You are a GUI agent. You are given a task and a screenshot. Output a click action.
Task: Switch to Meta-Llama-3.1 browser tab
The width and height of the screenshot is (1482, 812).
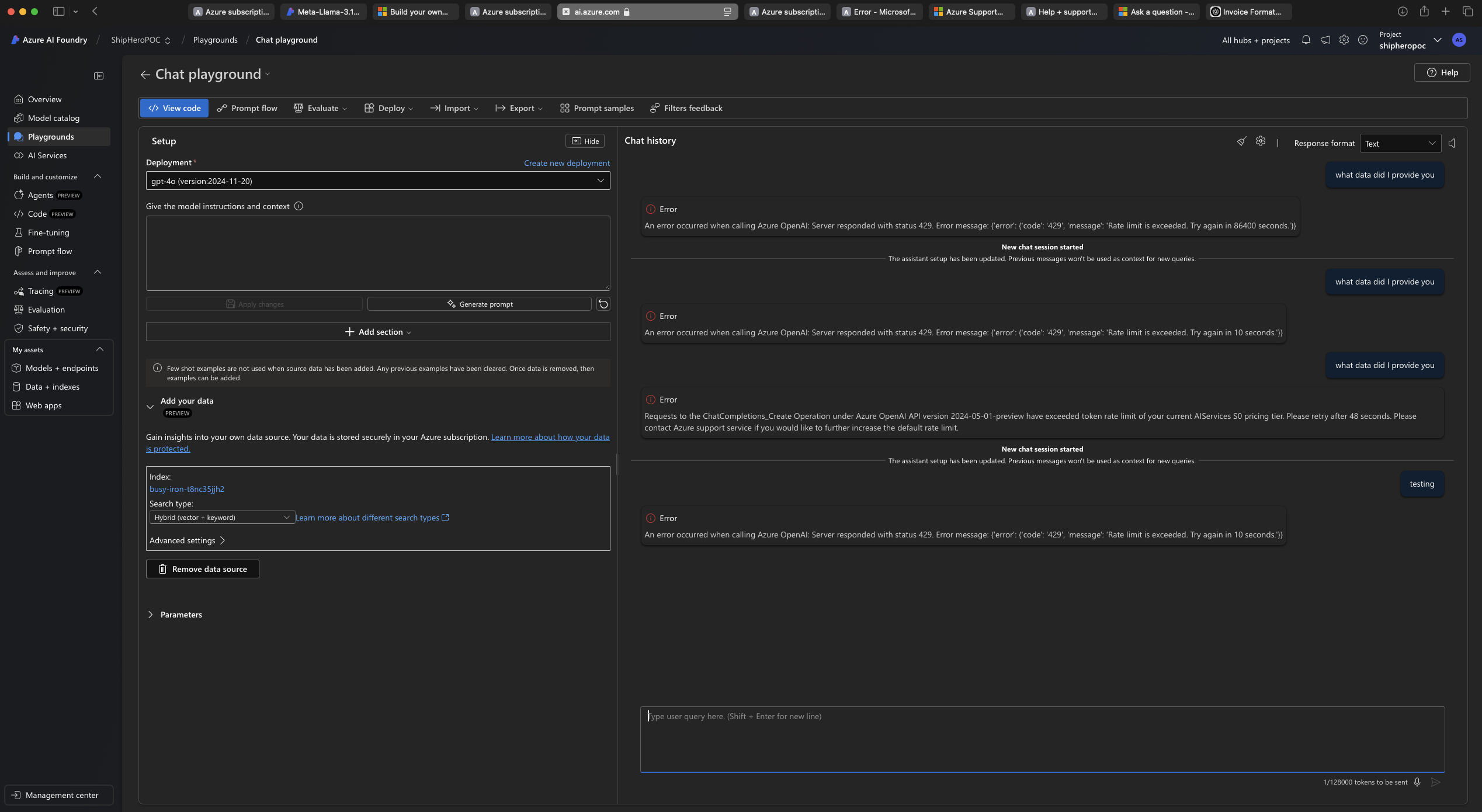324,12
